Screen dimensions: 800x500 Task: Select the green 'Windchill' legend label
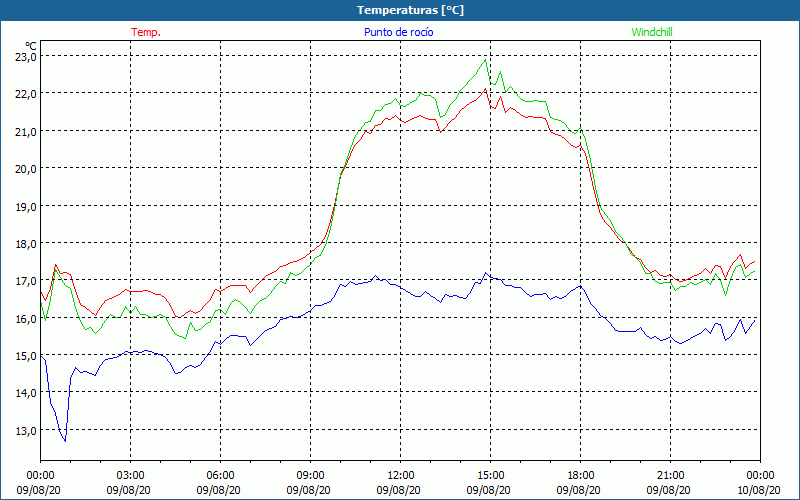[x=652, y=32]
